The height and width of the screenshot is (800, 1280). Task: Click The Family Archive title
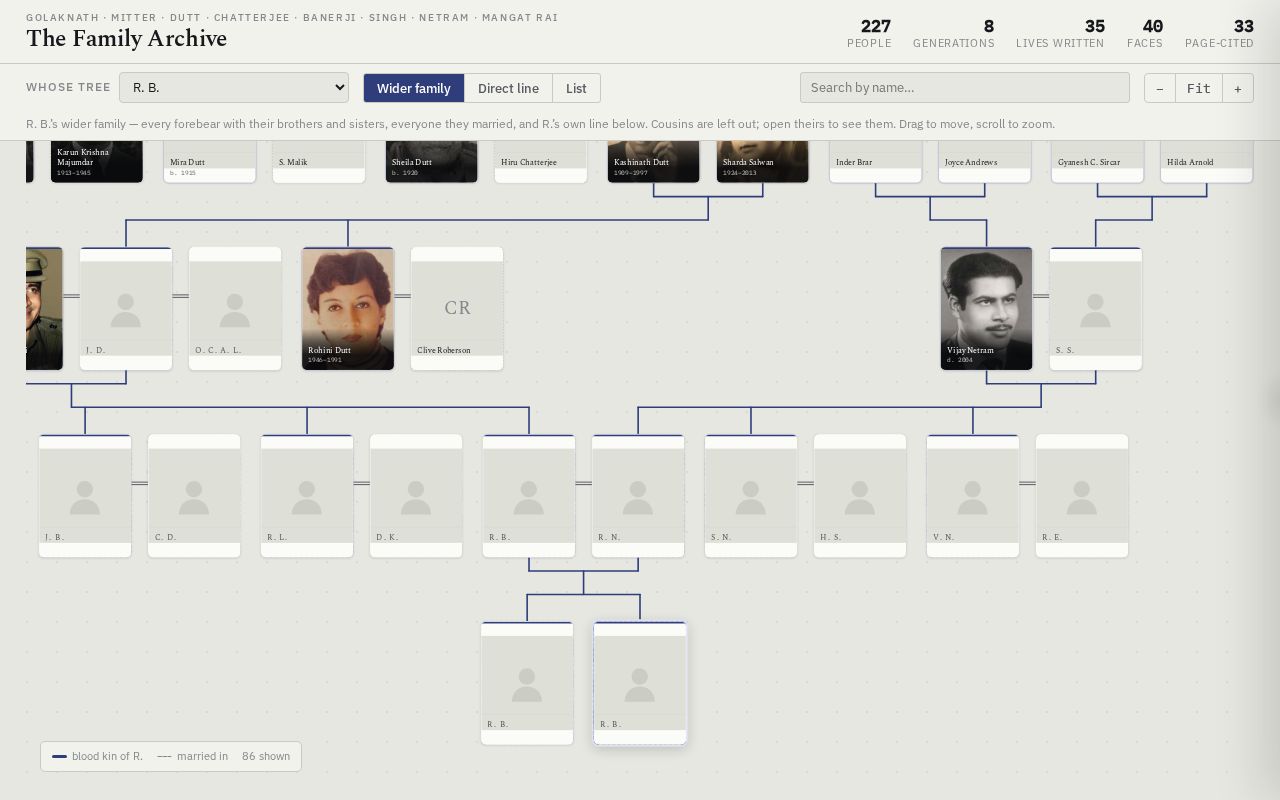click(127, 38)
